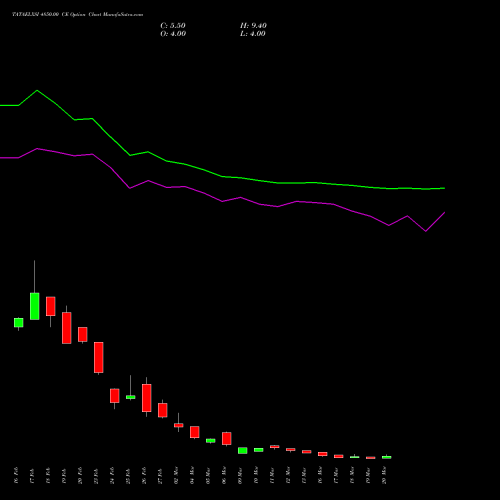Select the 19 Feb date label
The width and height of the screenshot is (500, 500).
(x=64, y=475)
